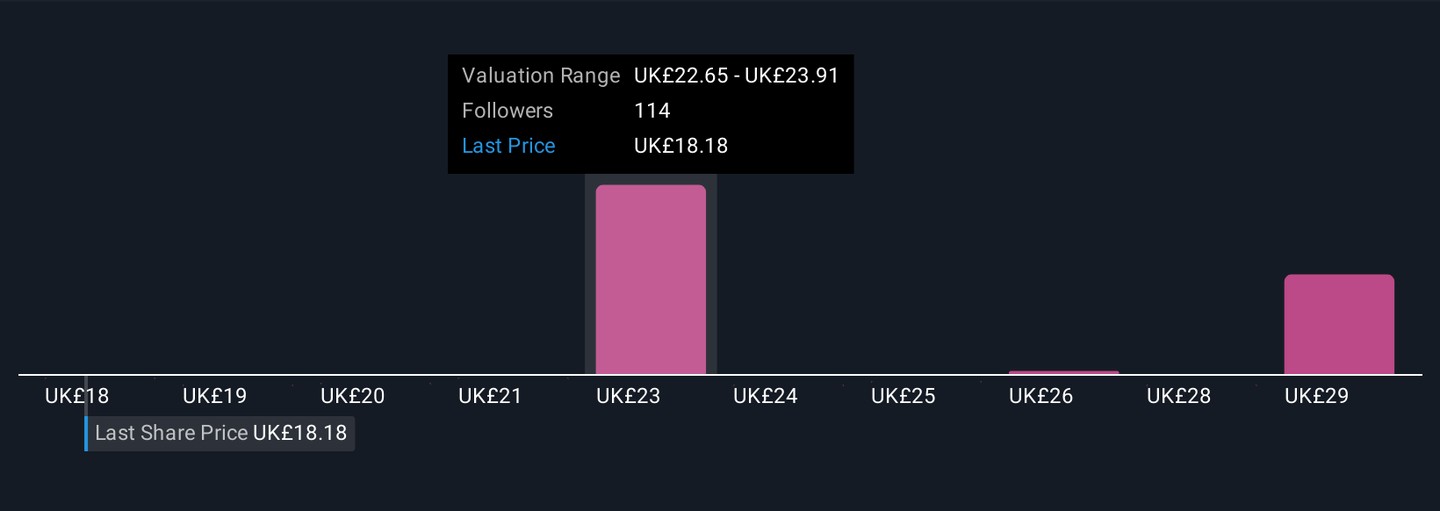
Task: Click the blue last share price marker line
Action: point(86,420)
